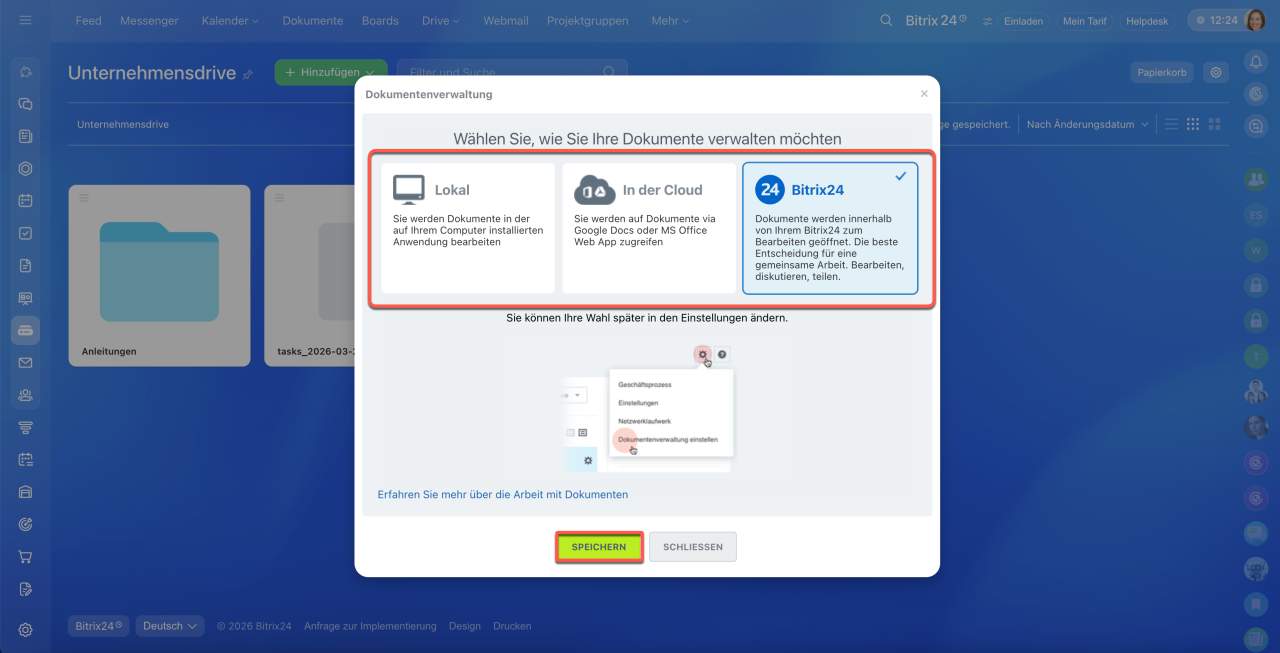1280x653 pixels.
Task: Open the target goal icon in left sidebar
Action: coord(26,524)
